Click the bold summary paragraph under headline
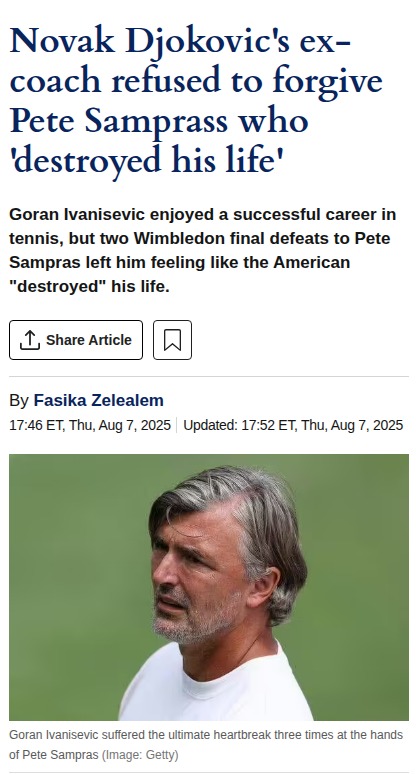Image resolution: width=416 pixels, height=774 pixels. 203,250
